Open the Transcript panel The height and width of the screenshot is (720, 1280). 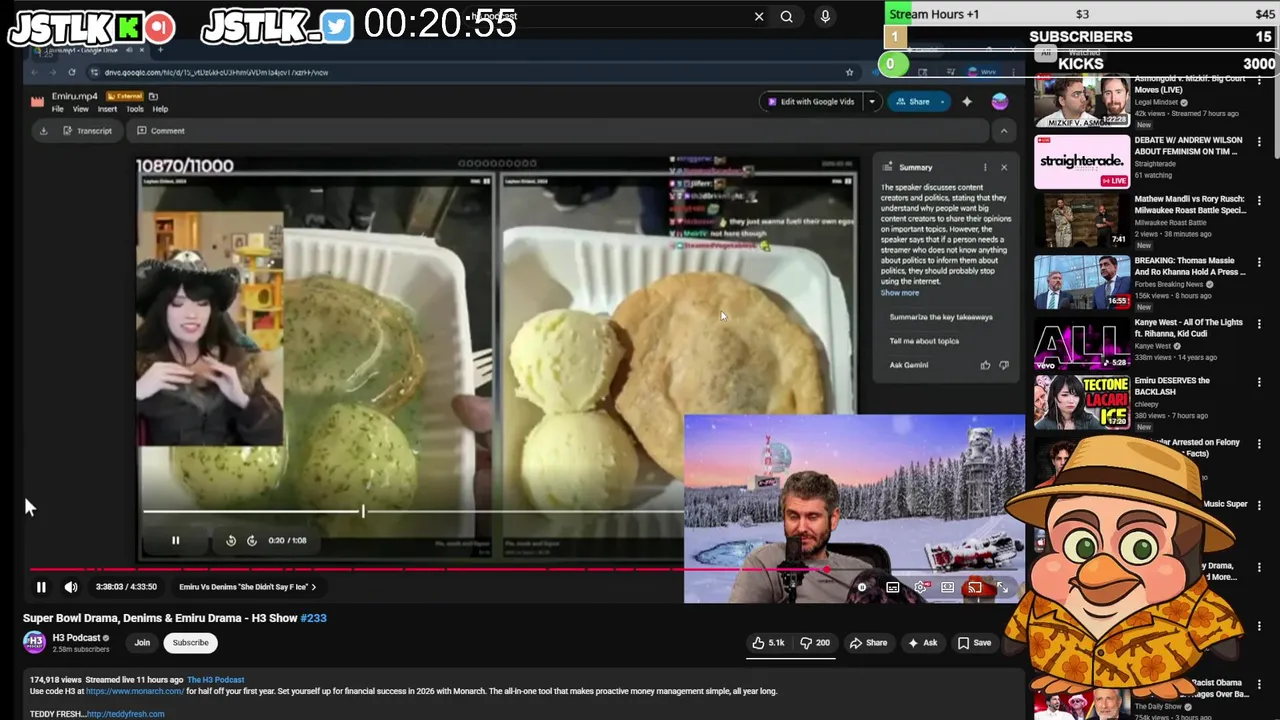(x=88, y=130)
